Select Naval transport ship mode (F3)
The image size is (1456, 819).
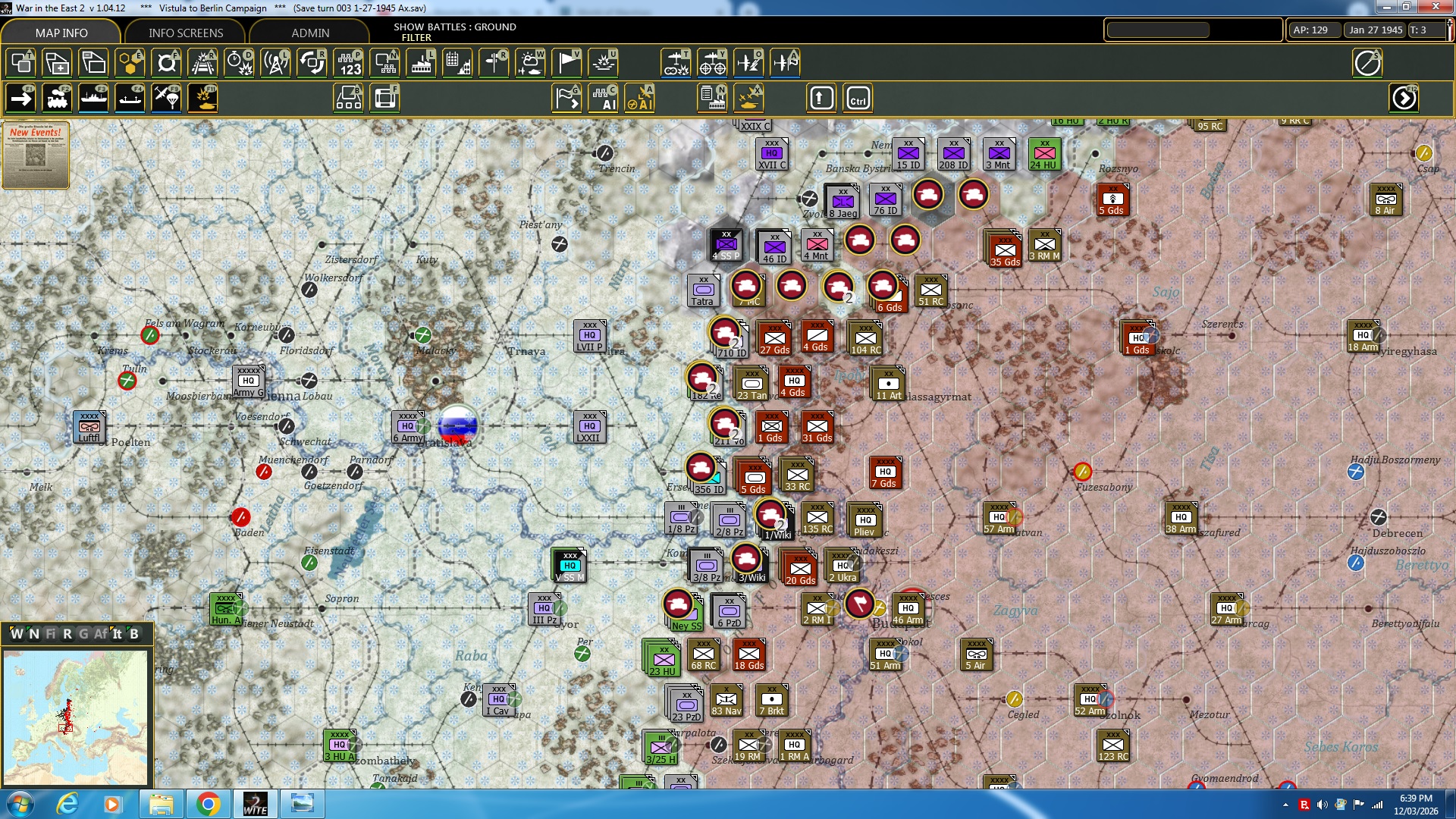tap(94, 99)
